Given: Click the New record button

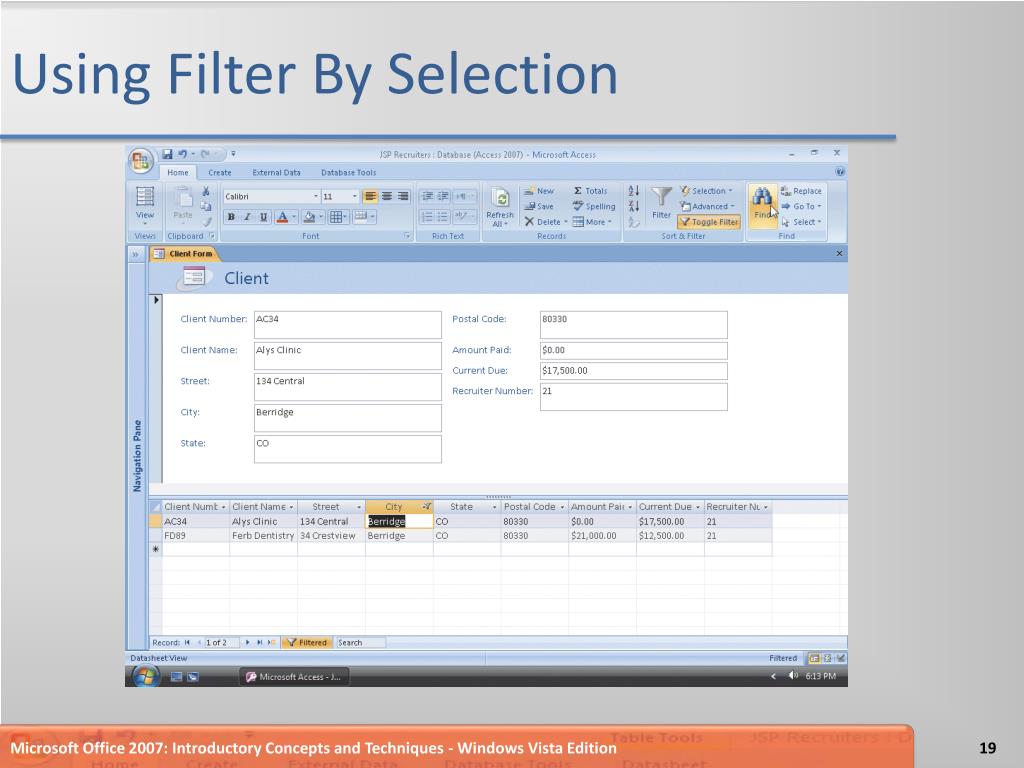Looking at the screenshot, I should coord(539,191).
